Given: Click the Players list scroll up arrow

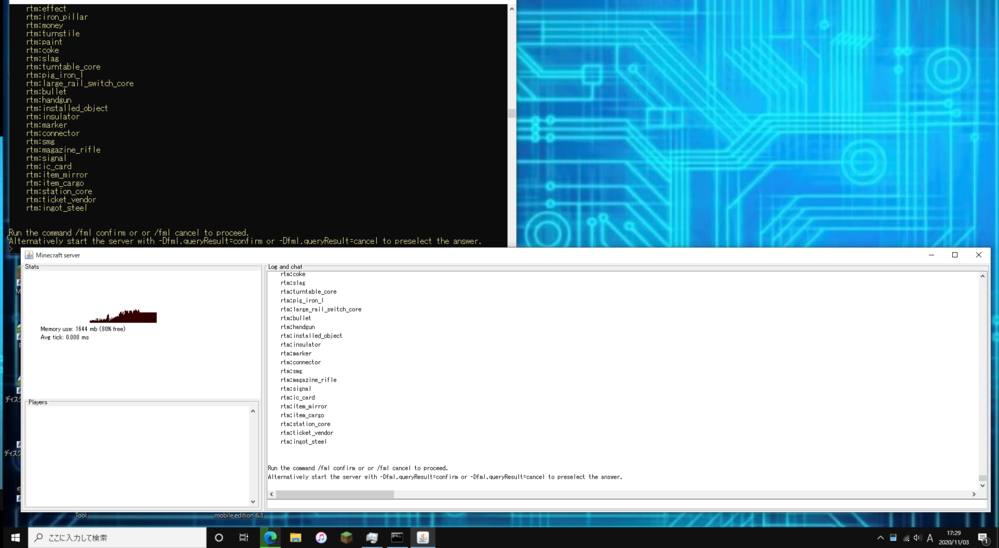Looking at the screenshot, I should (253, 411).
